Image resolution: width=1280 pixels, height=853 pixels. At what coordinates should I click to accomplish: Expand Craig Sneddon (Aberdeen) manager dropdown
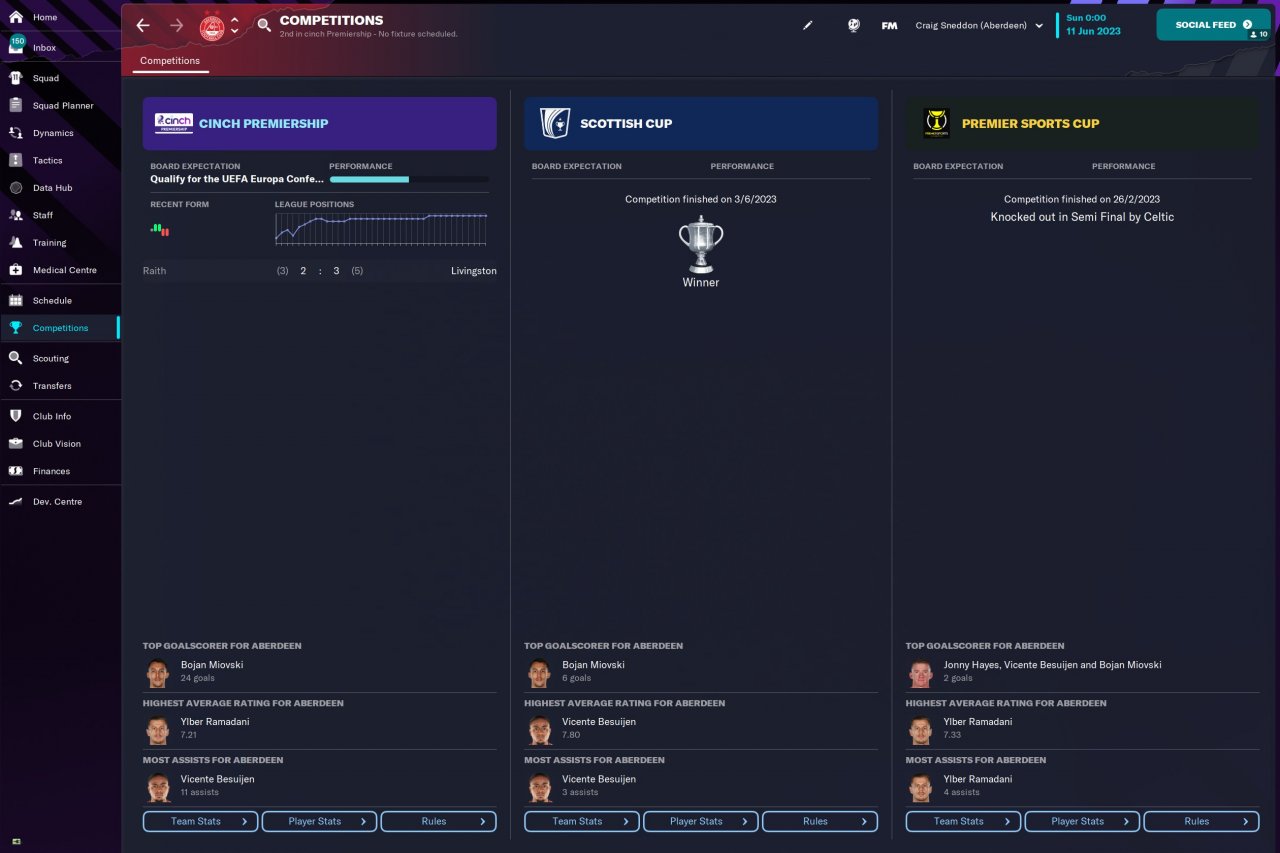tap(980, 26)
